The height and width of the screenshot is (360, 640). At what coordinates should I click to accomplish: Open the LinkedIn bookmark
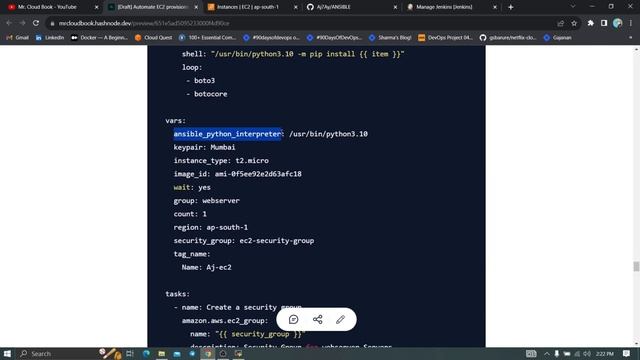(50, 38)
